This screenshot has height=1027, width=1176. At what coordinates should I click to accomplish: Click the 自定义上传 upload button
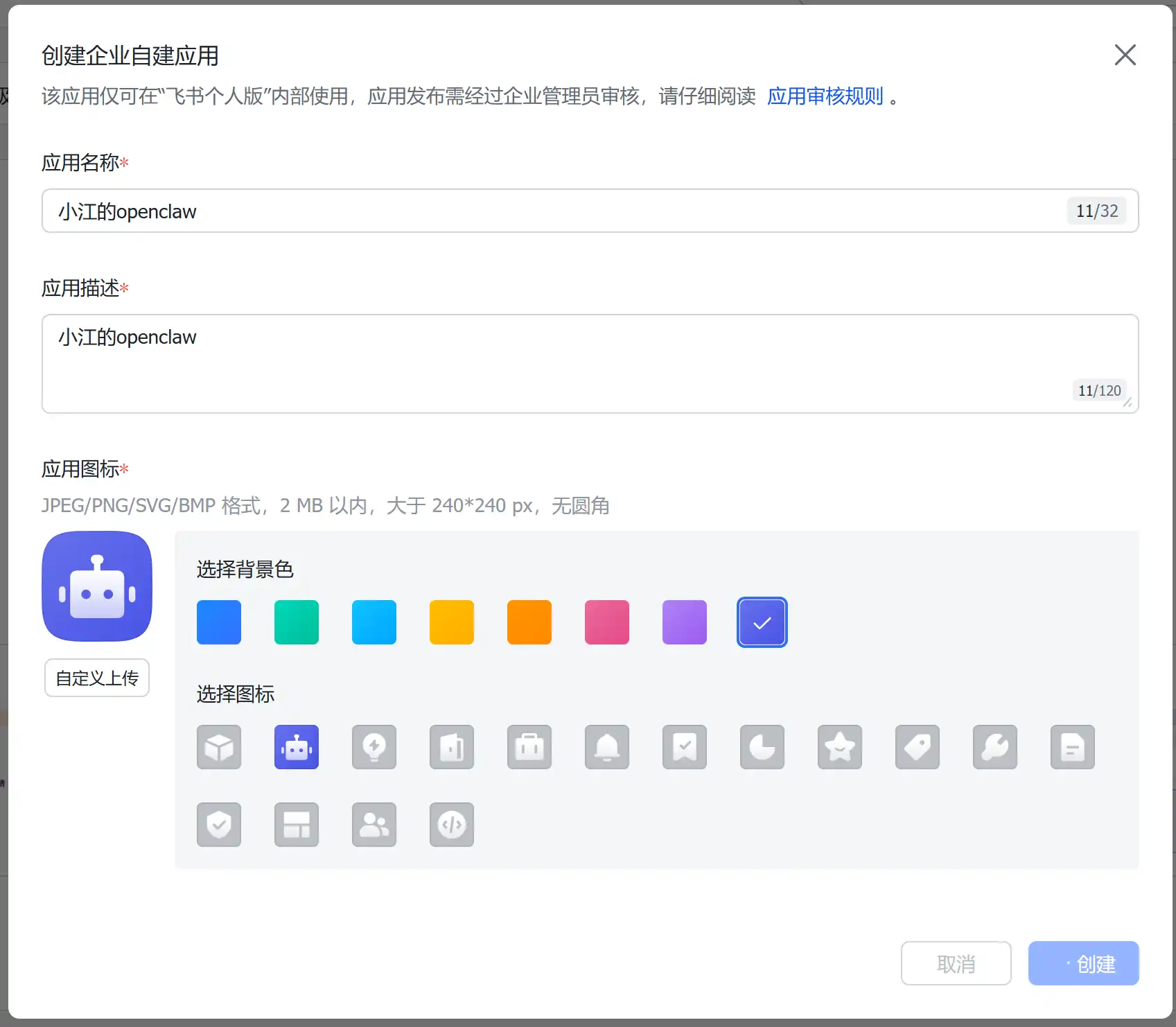point(96,678)
